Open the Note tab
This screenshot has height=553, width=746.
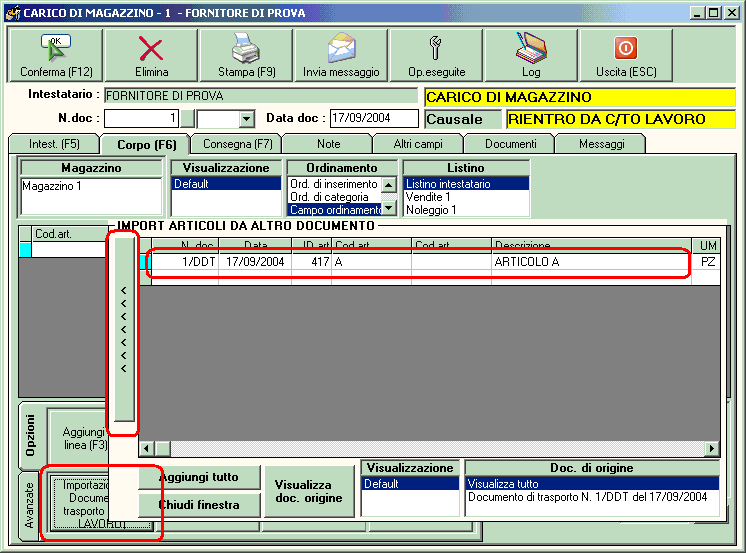328,144
